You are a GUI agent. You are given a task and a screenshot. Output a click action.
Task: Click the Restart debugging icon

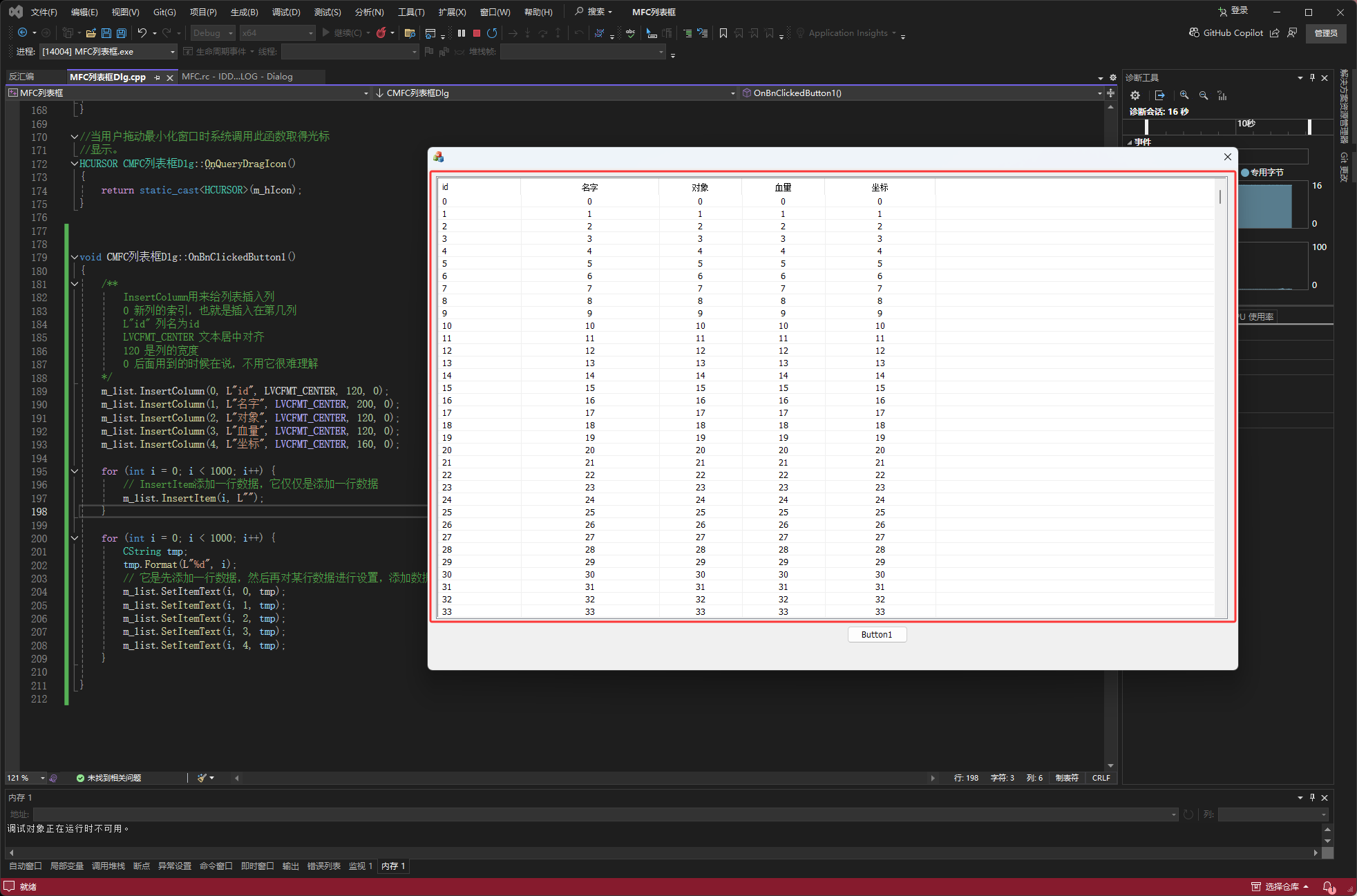492,33
